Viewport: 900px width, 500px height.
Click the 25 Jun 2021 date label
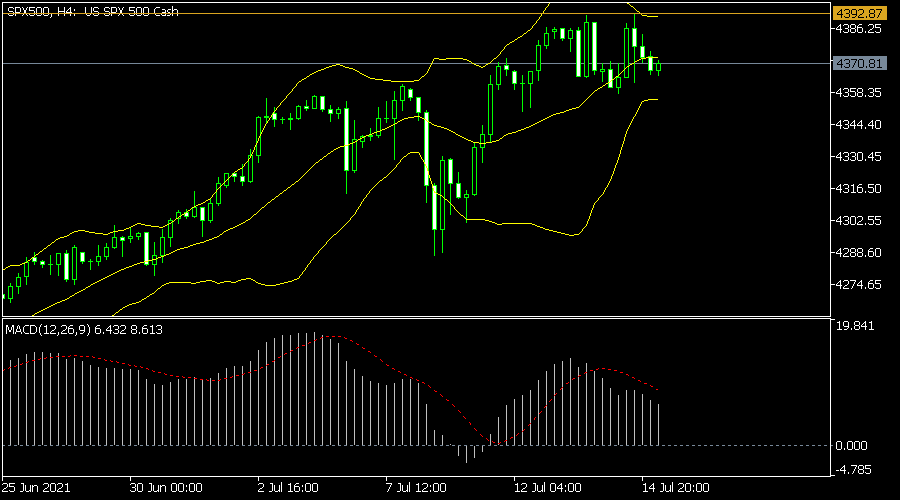coord(36,487)
